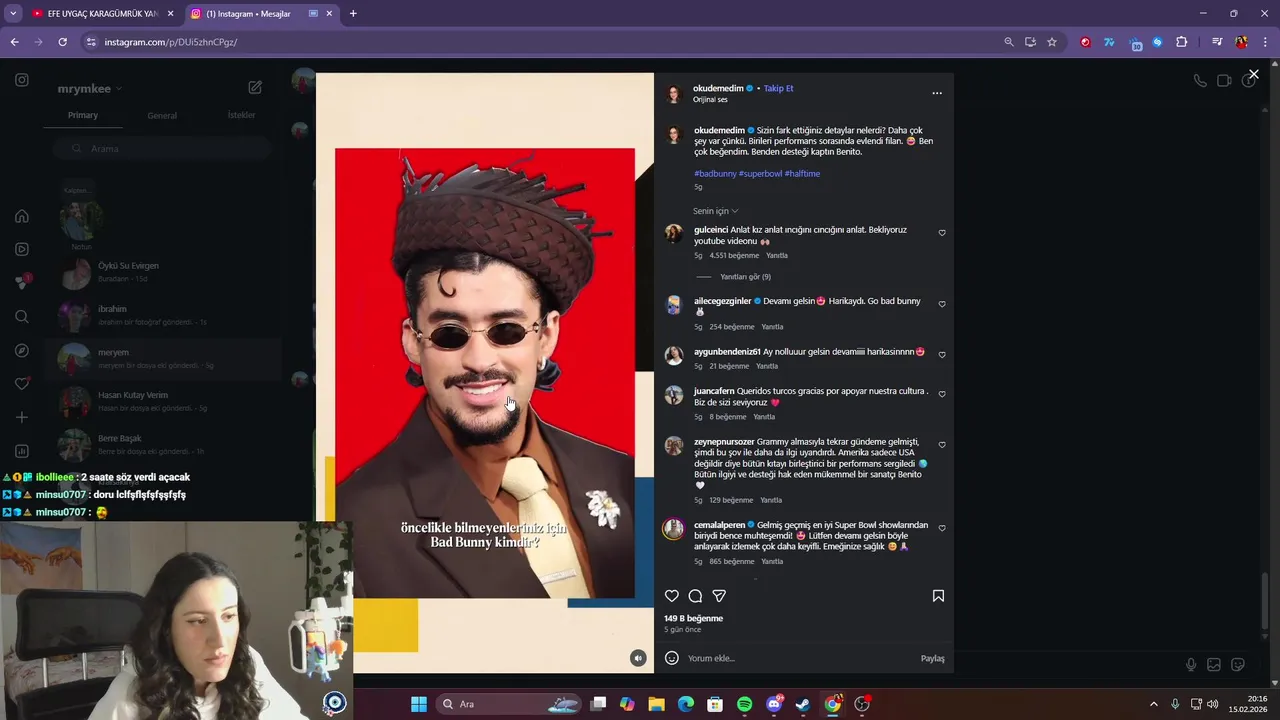This screenshot has width=1280, height=720.
Task: Open Chrome zoom magnifier icon
Action: 1009,42
